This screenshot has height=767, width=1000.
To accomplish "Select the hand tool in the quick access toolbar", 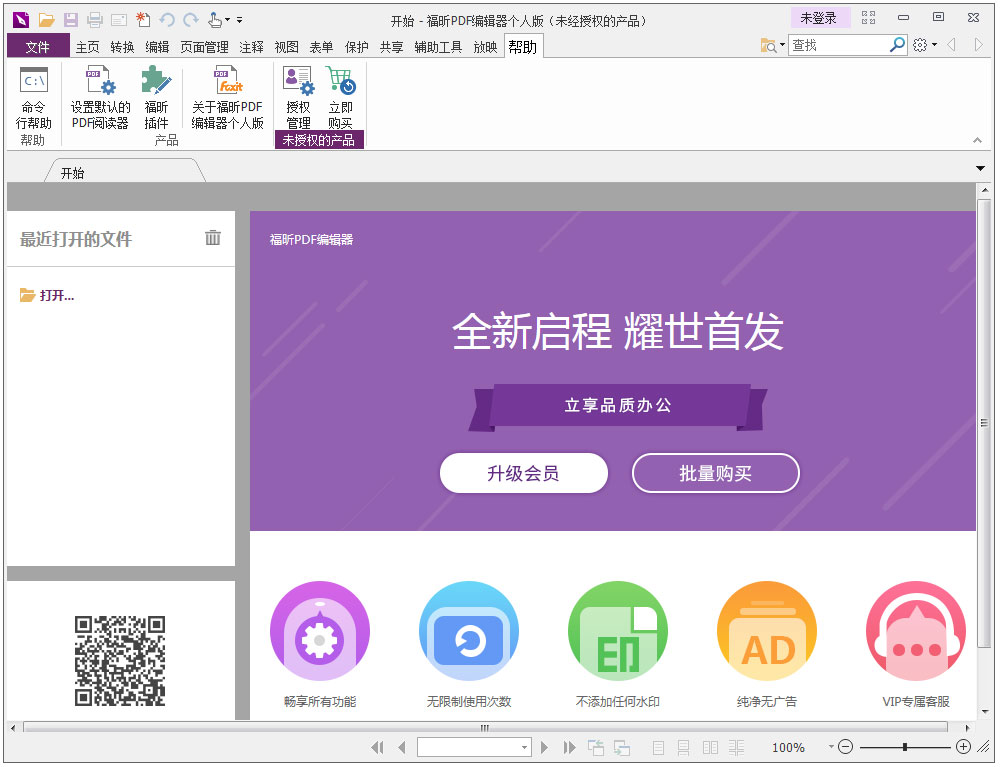I will (214, 19).
